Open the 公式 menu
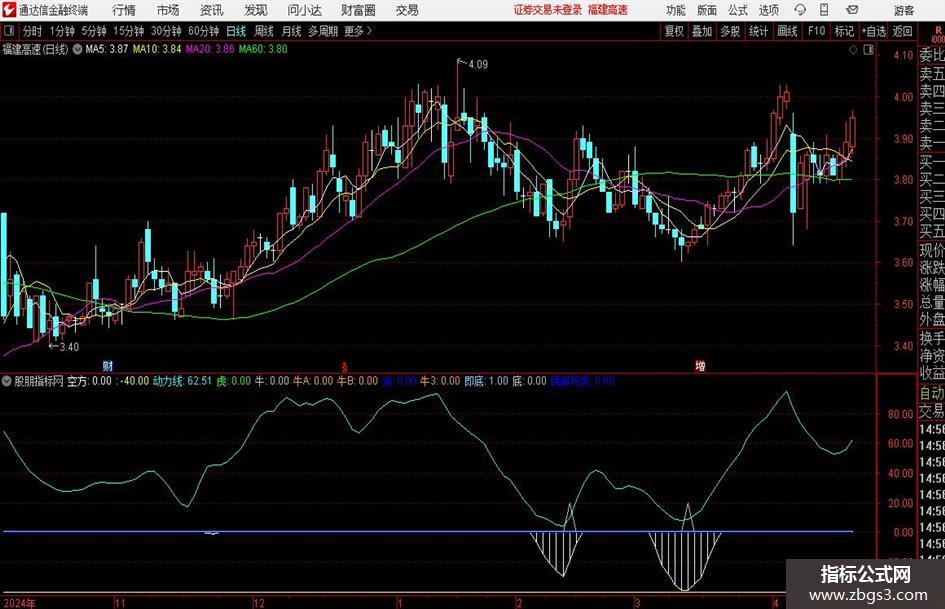 pos(737,10)
